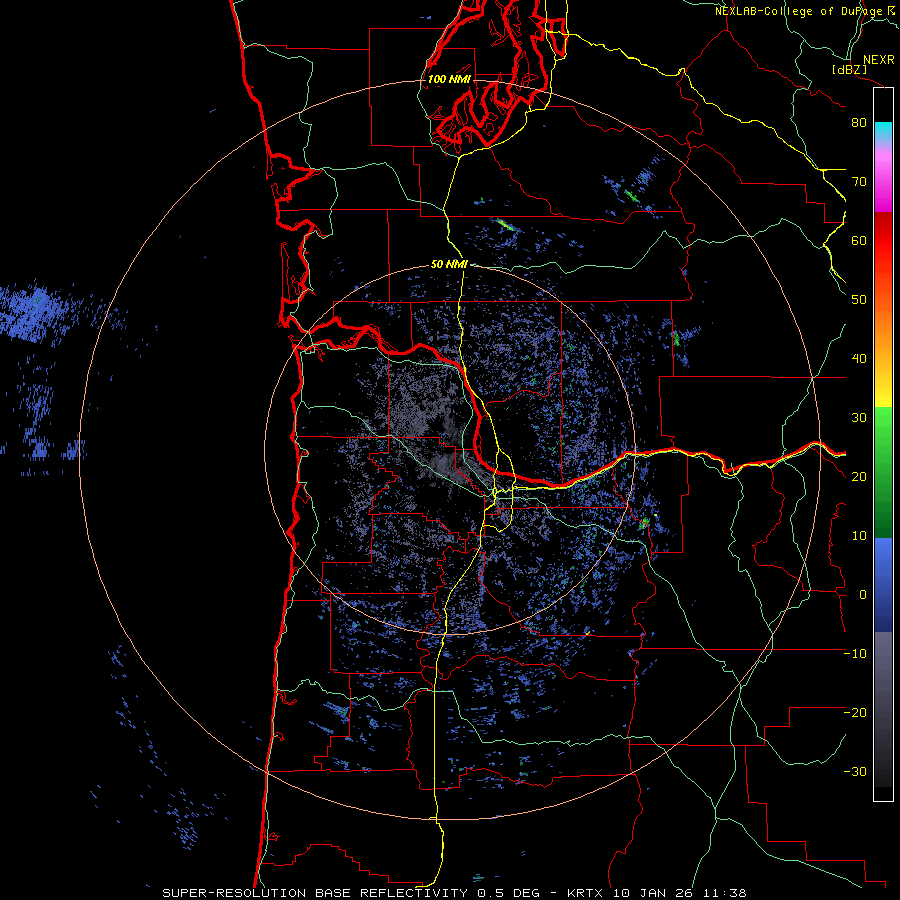Image resolution: width=900 pixels, height=900 pixels.
Task: Click the Super-Resolution Base Reflectivity caption
Action: coord(454,893)
